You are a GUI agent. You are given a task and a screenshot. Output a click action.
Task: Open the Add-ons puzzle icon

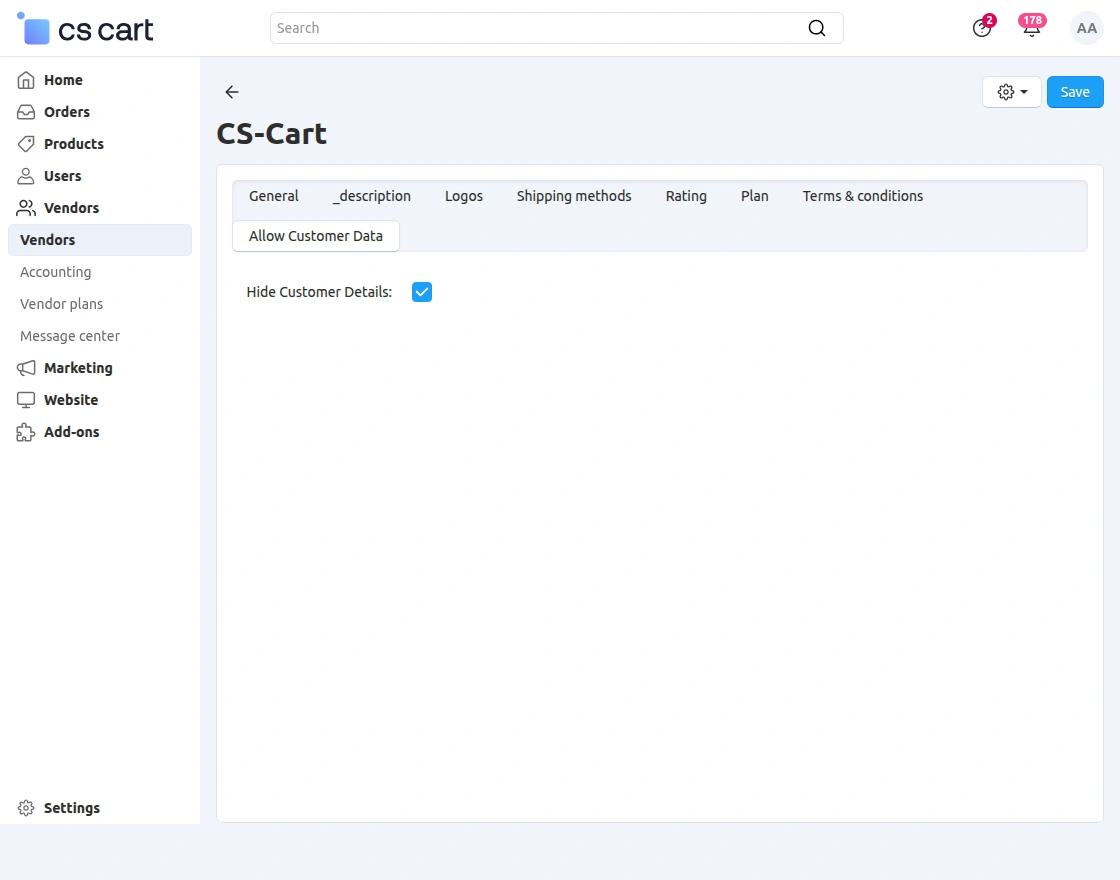pos(25,432)
